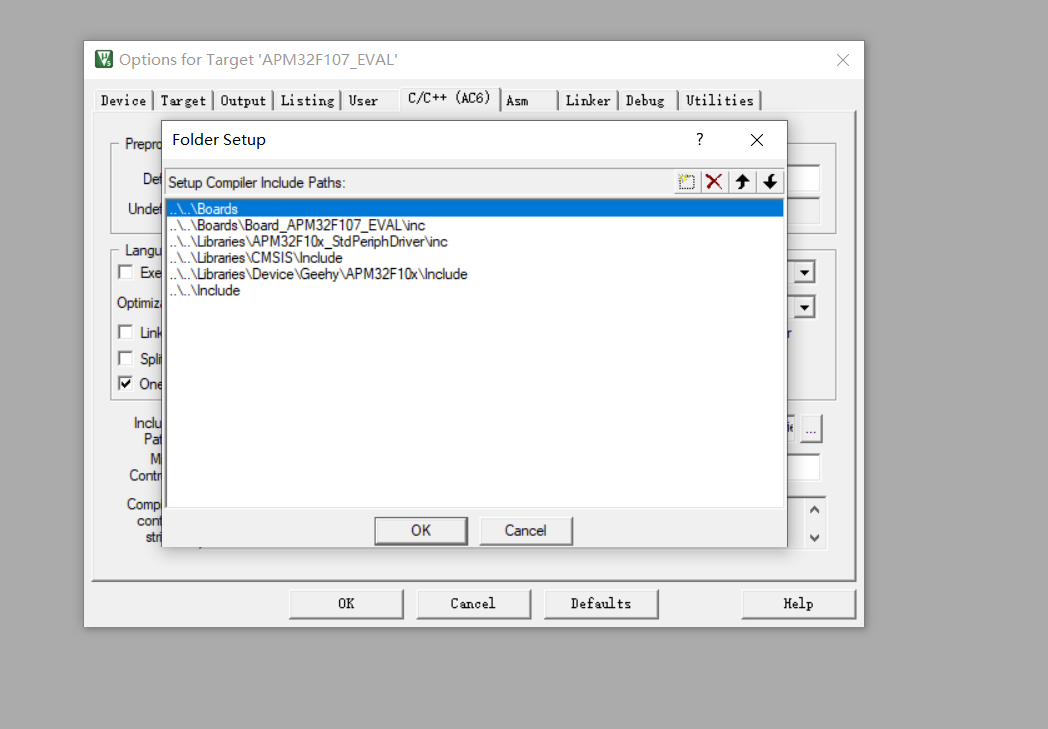Screen dimensions: 1048x729
Task: Switch to the Device tab
Action: point(124,101)
